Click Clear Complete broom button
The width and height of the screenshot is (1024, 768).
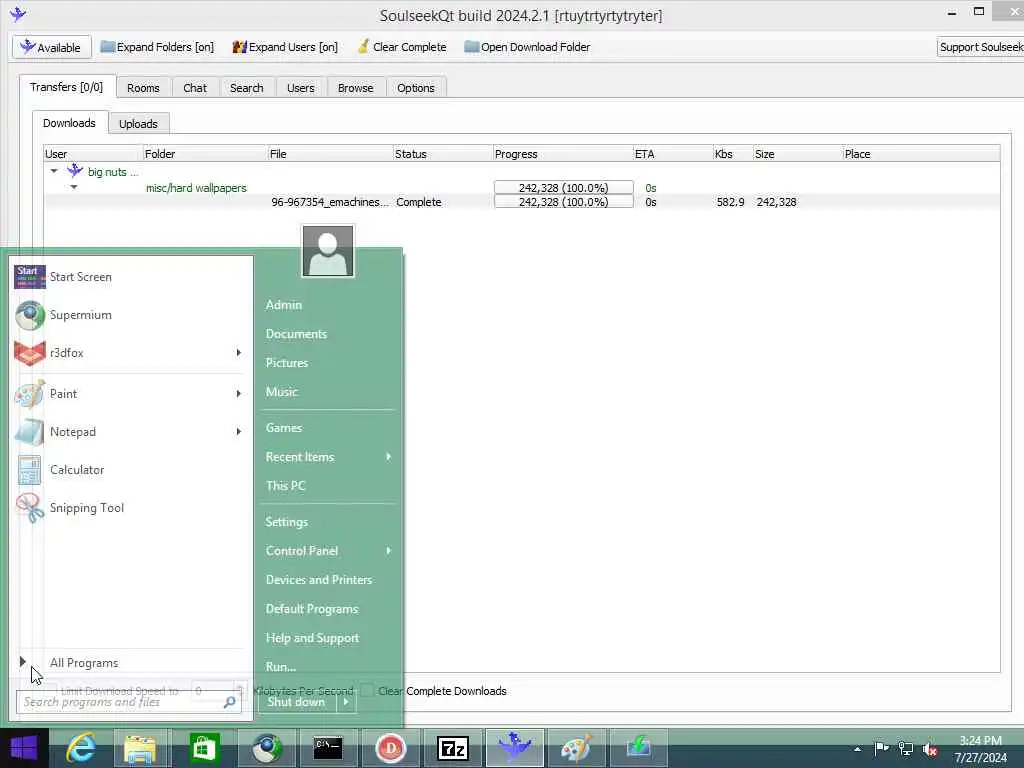402,47
